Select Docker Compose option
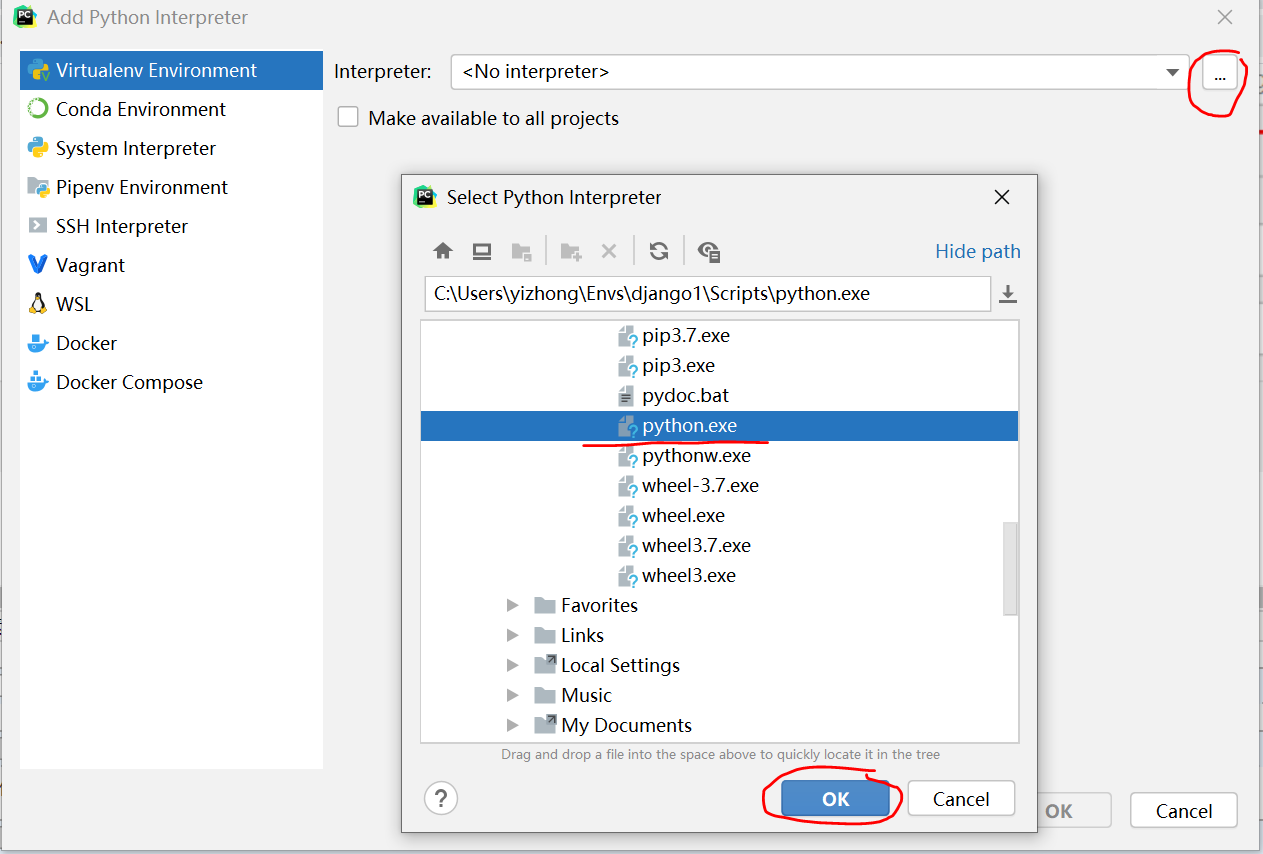 [x=171, y=382]
